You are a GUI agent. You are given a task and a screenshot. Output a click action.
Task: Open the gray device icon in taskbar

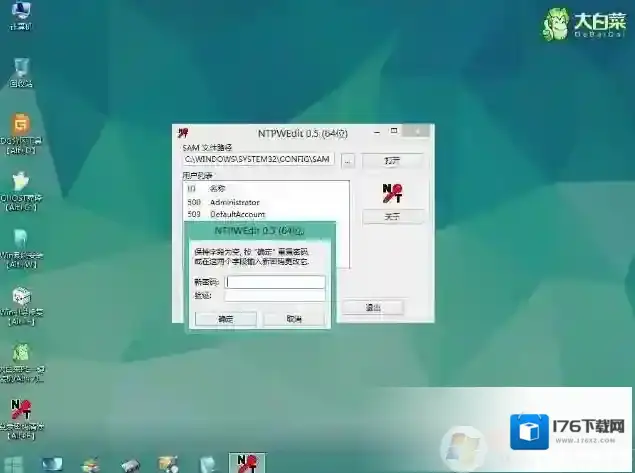point(130,465)
